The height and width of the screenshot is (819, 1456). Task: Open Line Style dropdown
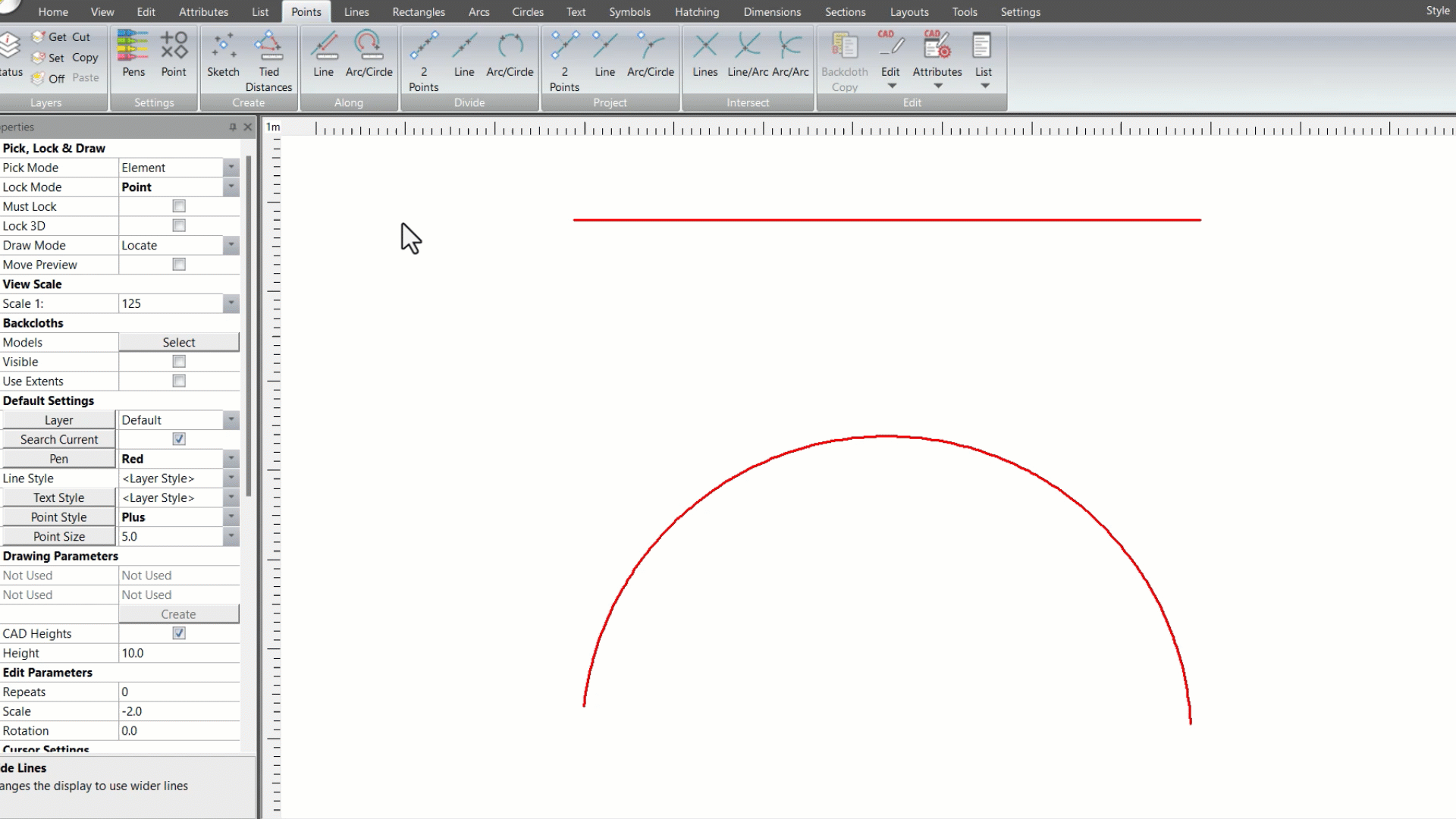click(231, 479)
